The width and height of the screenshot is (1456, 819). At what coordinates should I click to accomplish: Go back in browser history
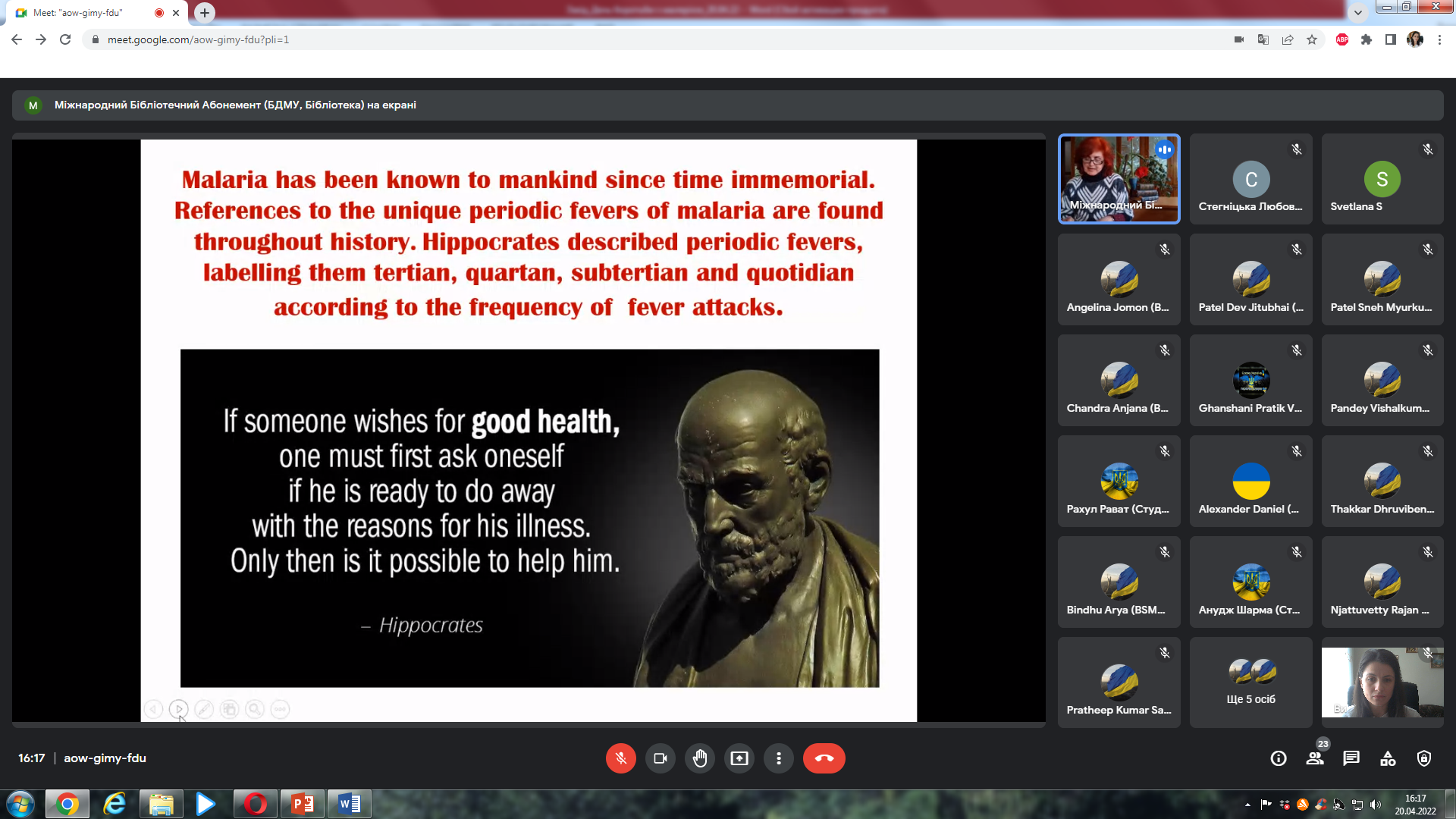tap(17, 39)
